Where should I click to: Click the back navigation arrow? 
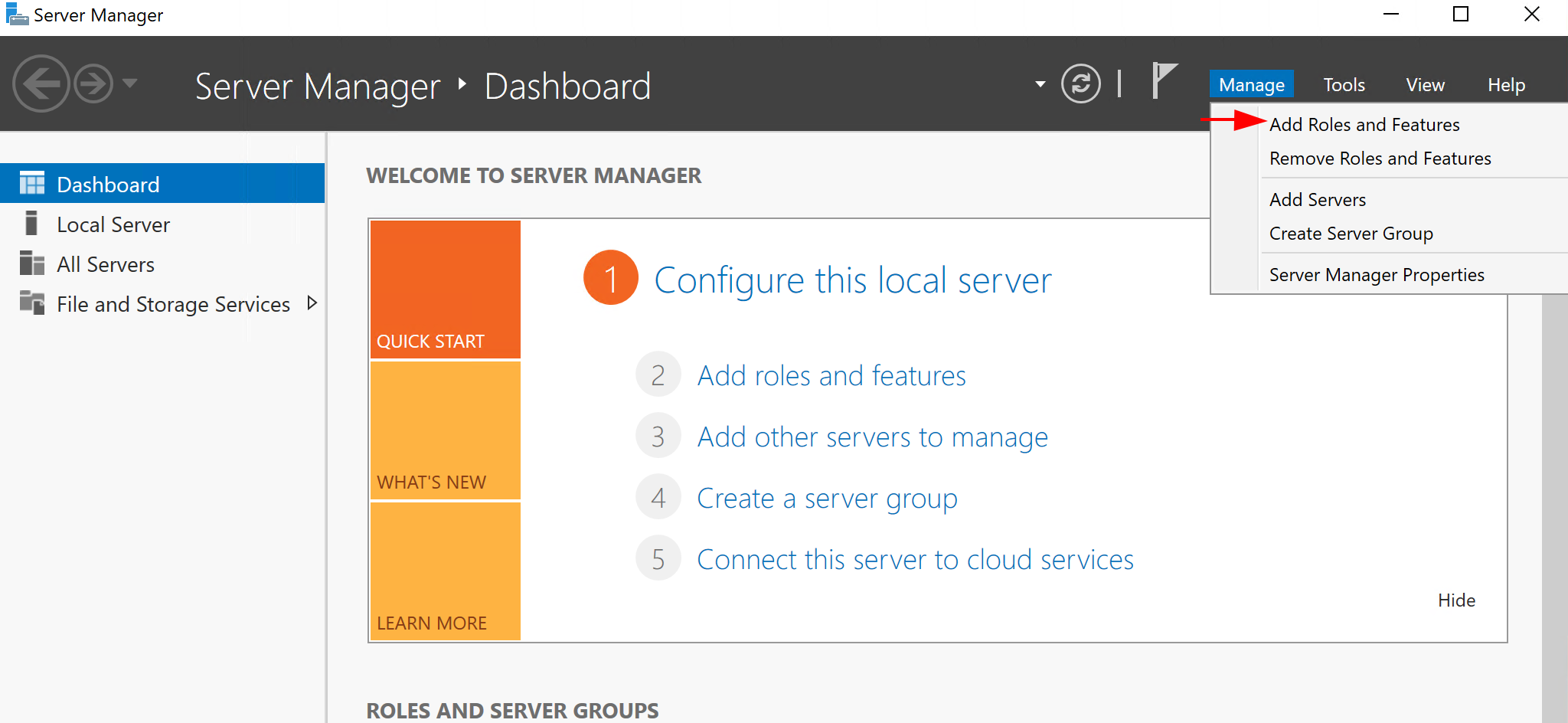click(41, 84)
